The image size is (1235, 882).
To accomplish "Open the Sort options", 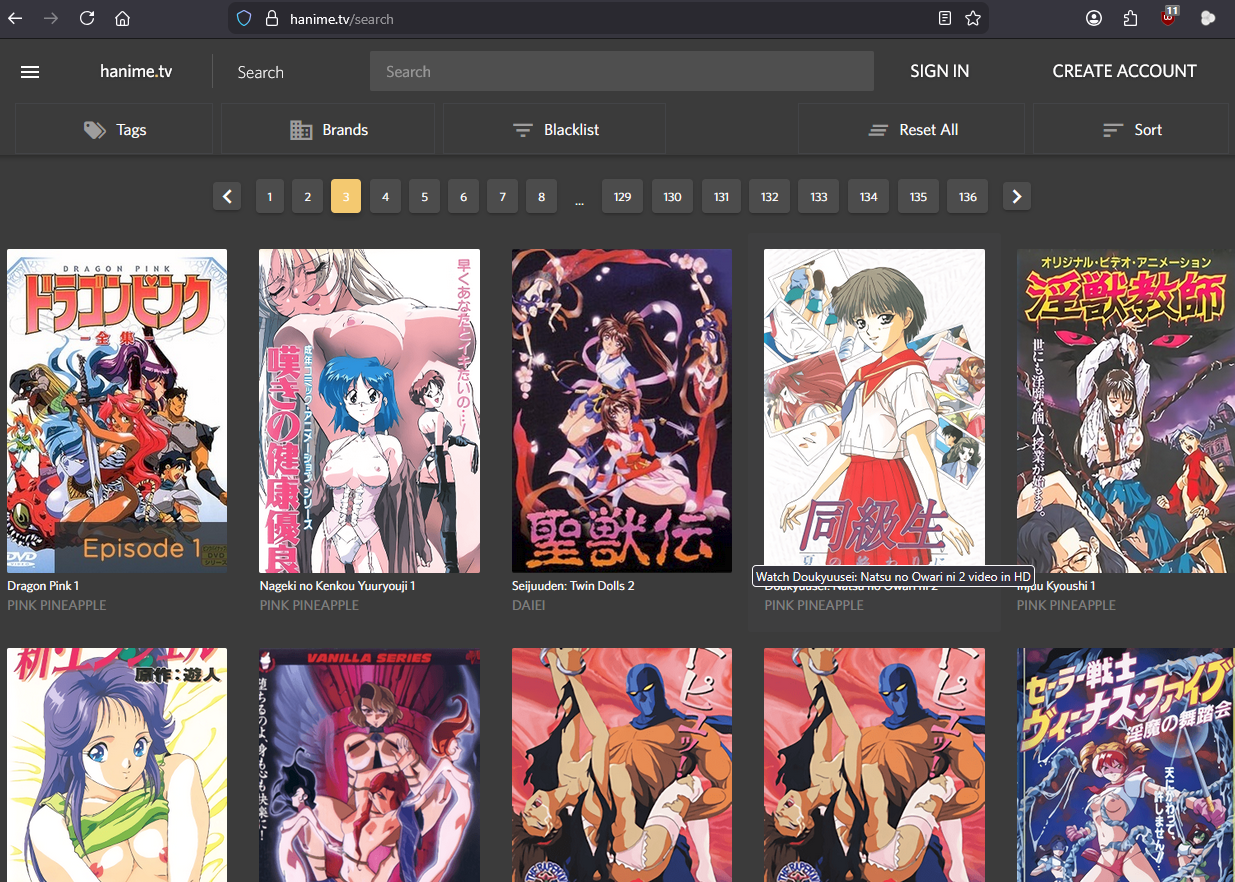I will (1131, 130).
